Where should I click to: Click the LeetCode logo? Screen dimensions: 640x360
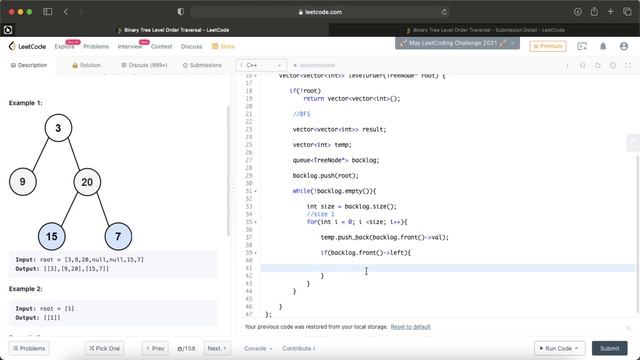27,46
